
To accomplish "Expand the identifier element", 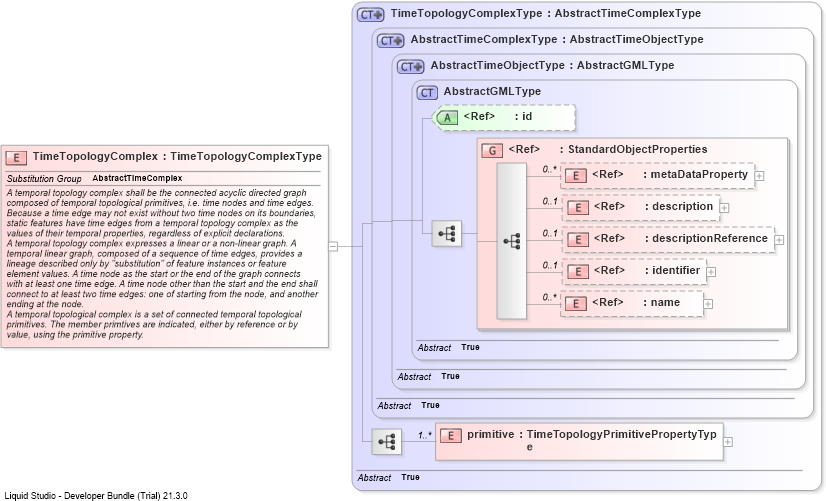I will tap(711, 272).
